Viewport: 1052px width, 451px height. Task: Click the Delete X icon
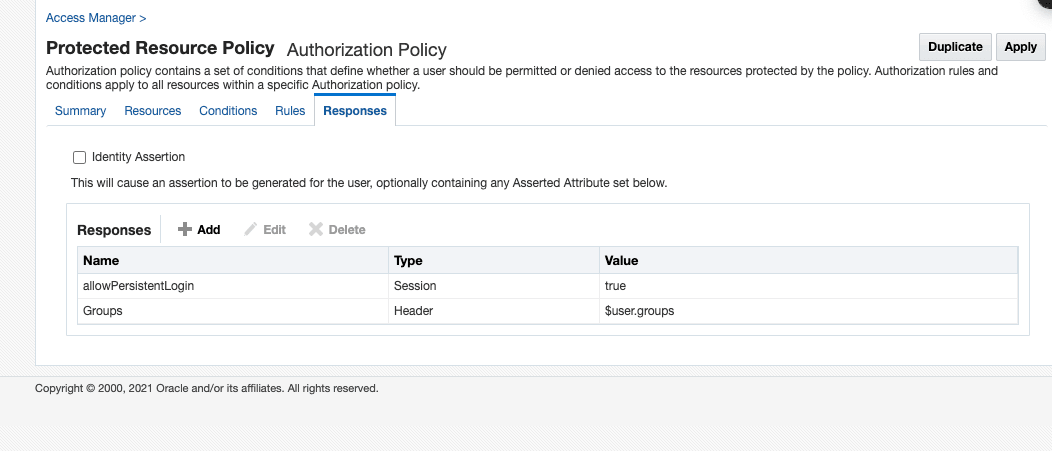point(316,230)
